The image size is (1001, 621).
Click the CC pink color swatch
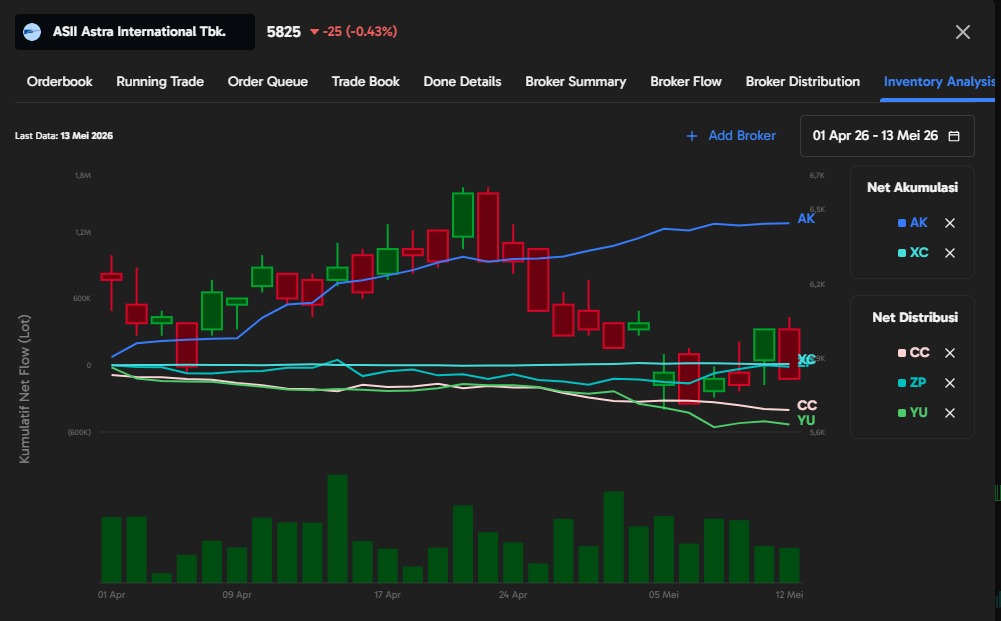pyautogui.click(x=901, y=353)
